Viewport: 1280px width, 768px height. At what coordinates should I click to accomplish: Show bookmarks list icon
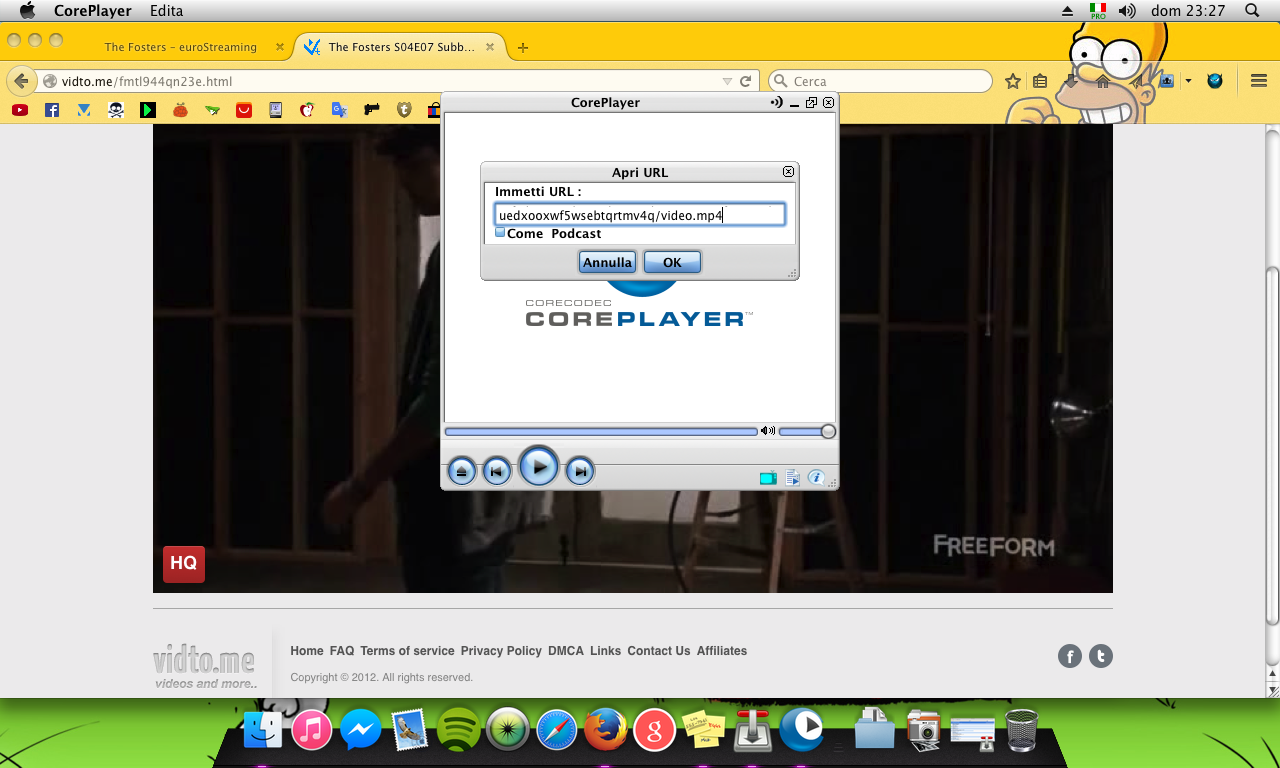tap(1040, 81)
